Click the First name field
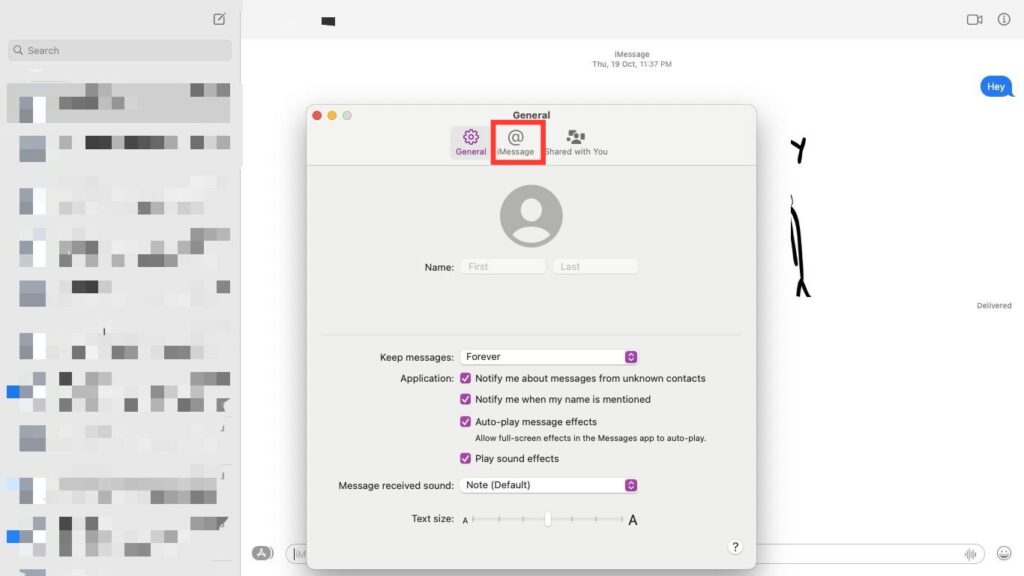Screen dimensions: 1024x576 503,266
